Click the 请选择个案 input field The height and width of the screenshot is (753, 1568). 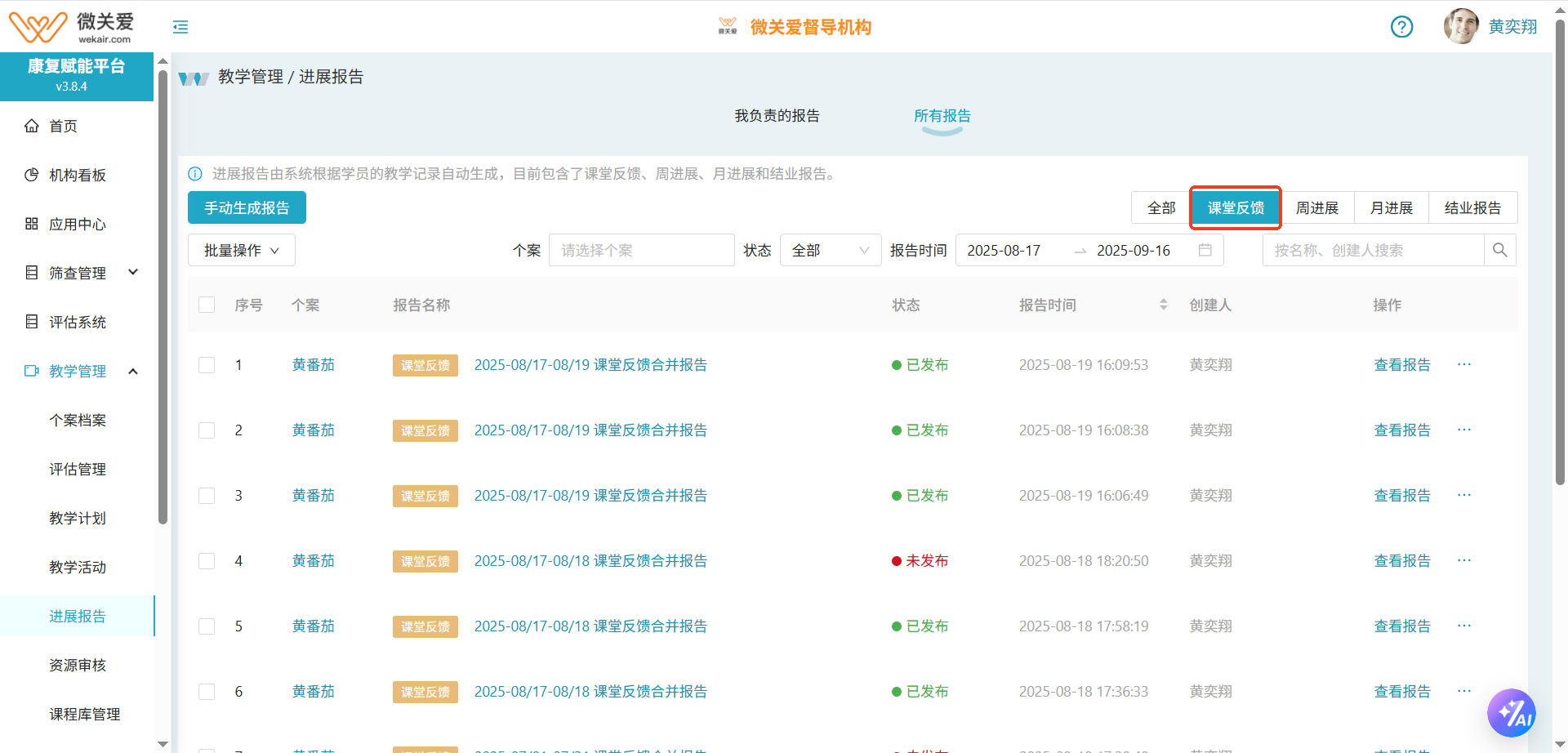(x=641, y=250)
